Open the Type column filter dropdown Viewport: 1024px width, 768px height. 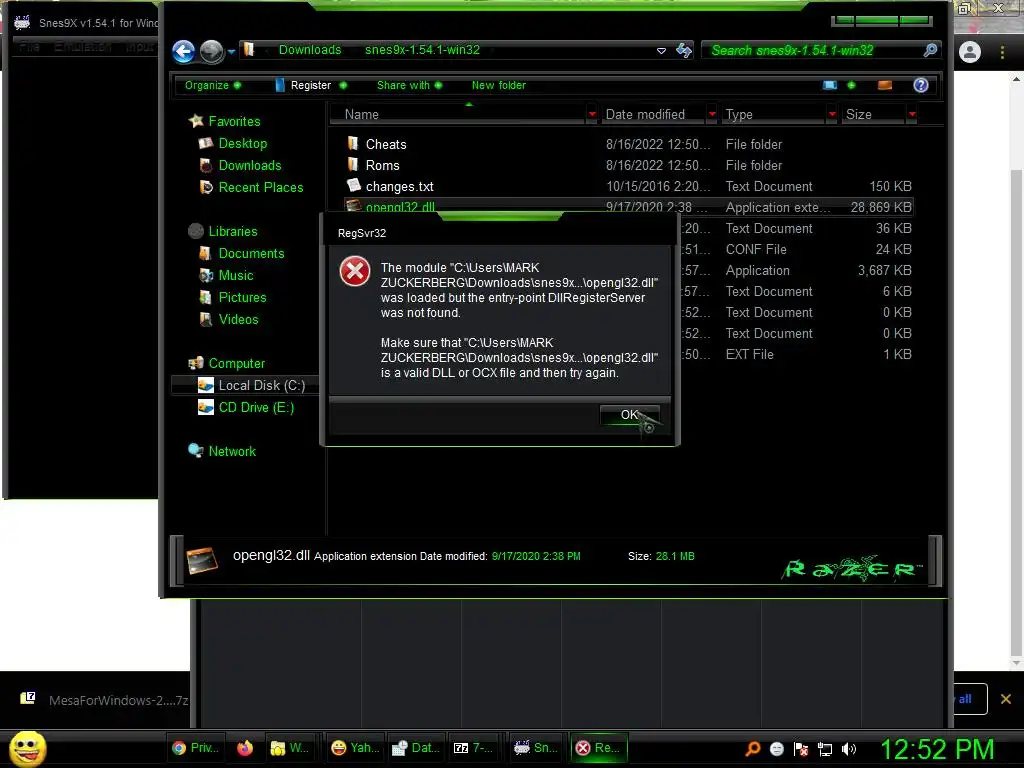832,114
